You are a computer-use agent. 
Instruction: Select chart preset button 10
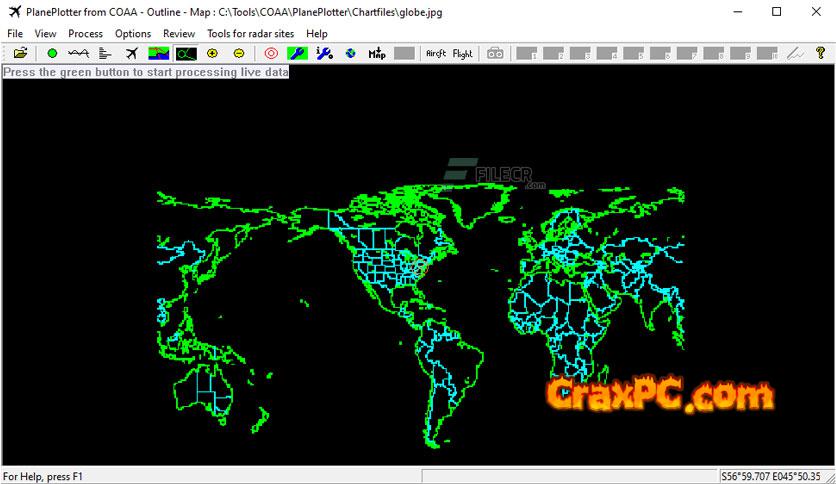767,53
